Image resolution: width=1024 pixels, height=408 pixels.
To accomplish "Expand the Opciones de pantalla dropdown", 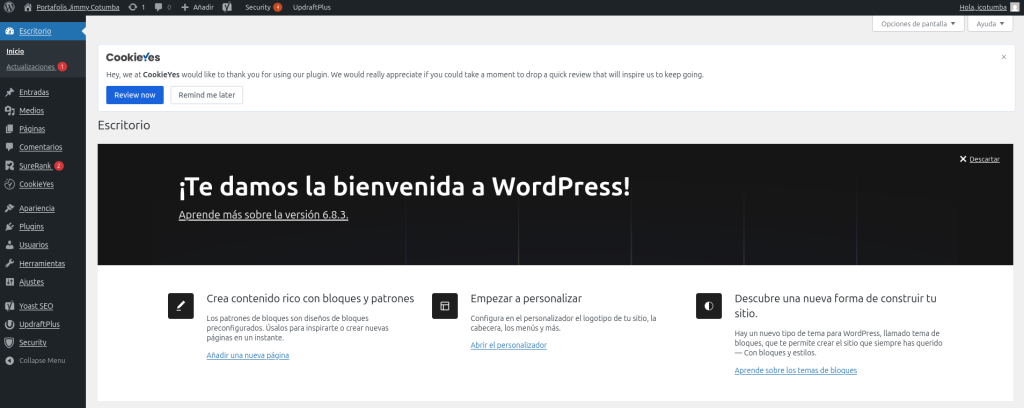I will (x=918, y=23).
